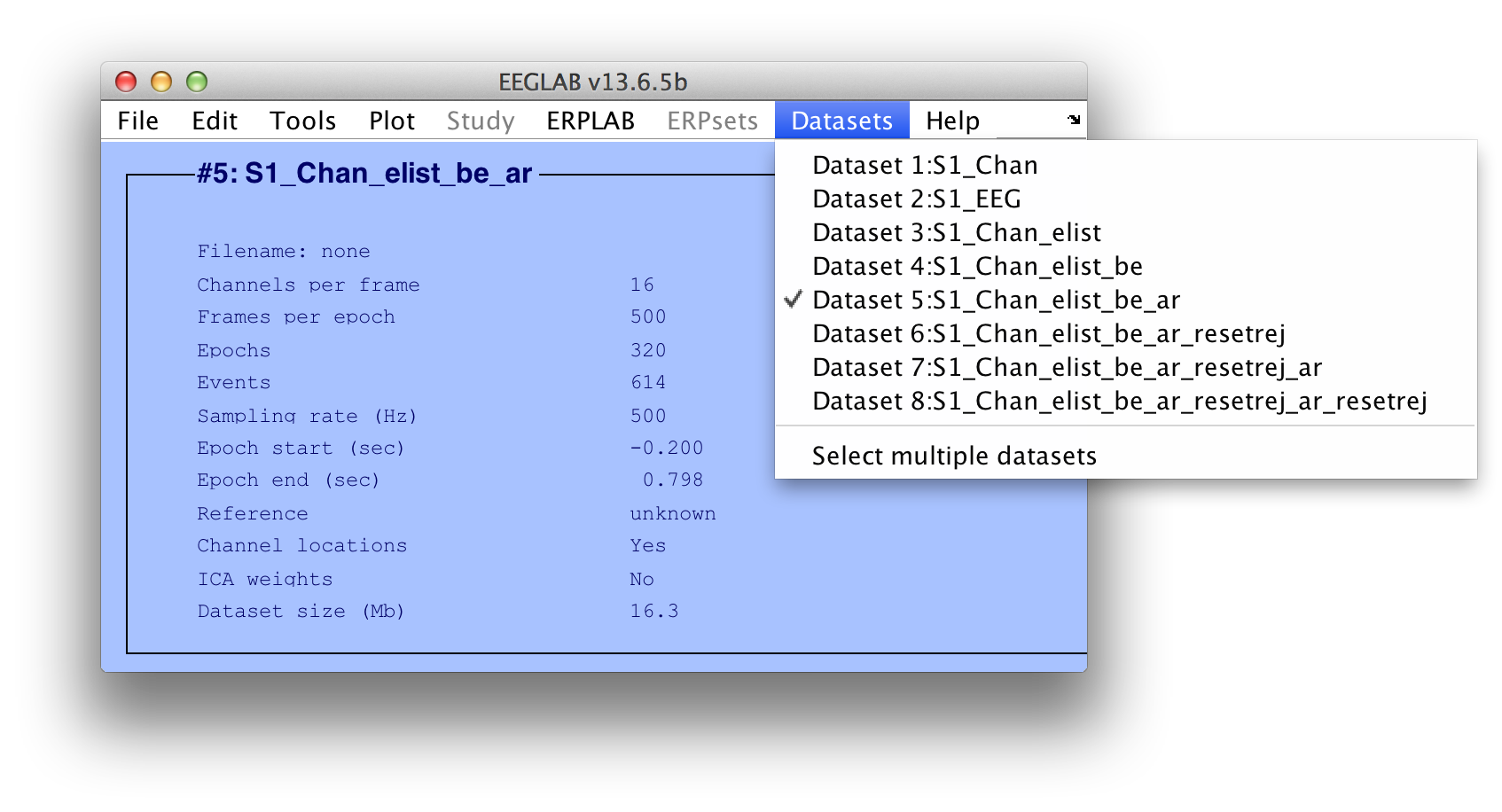Click the dataset size value 16.3

(x=654, y=611)
